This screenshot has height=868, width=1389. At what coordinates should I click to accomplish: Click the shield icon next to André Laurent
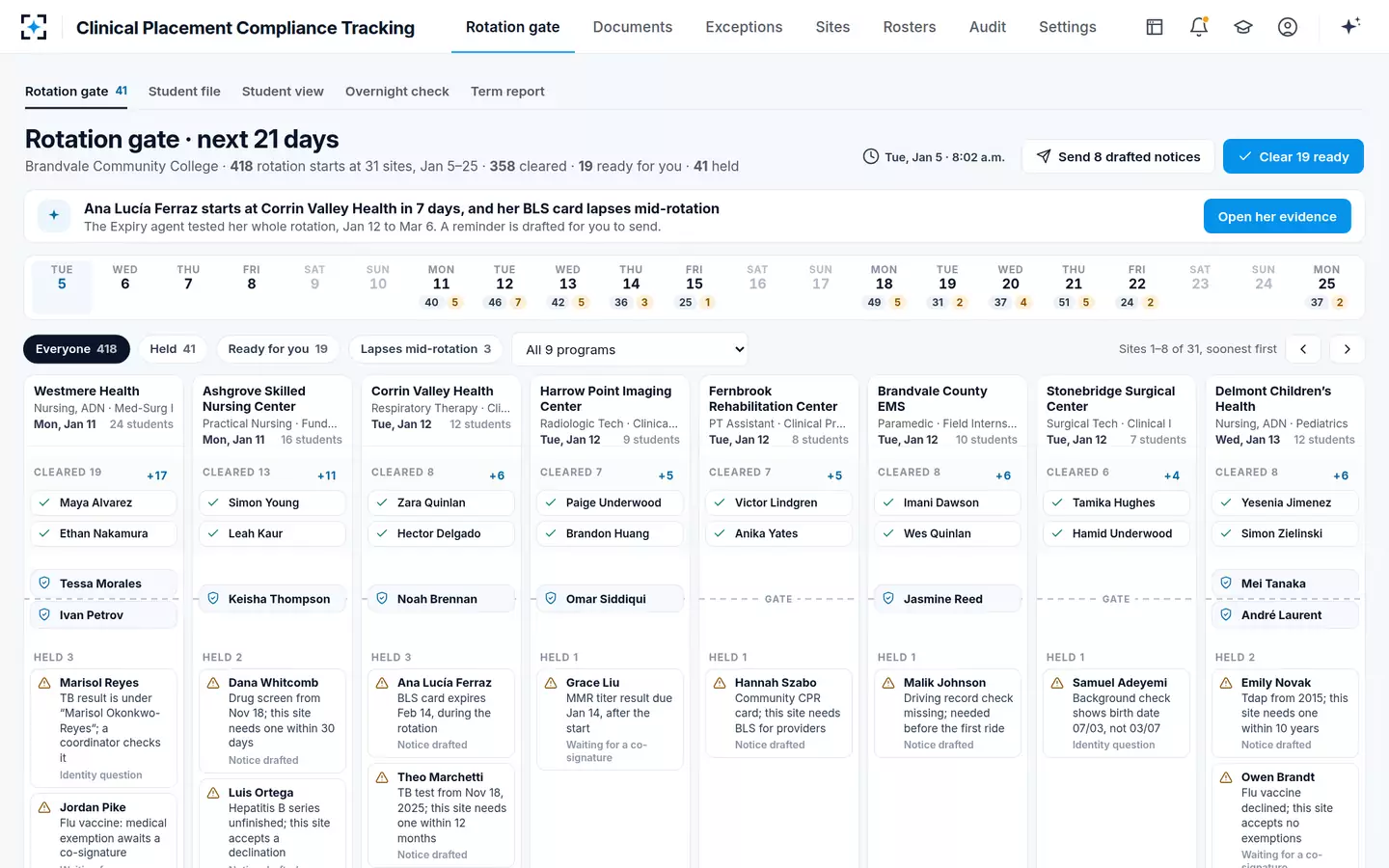click(x=1226, y=614)
